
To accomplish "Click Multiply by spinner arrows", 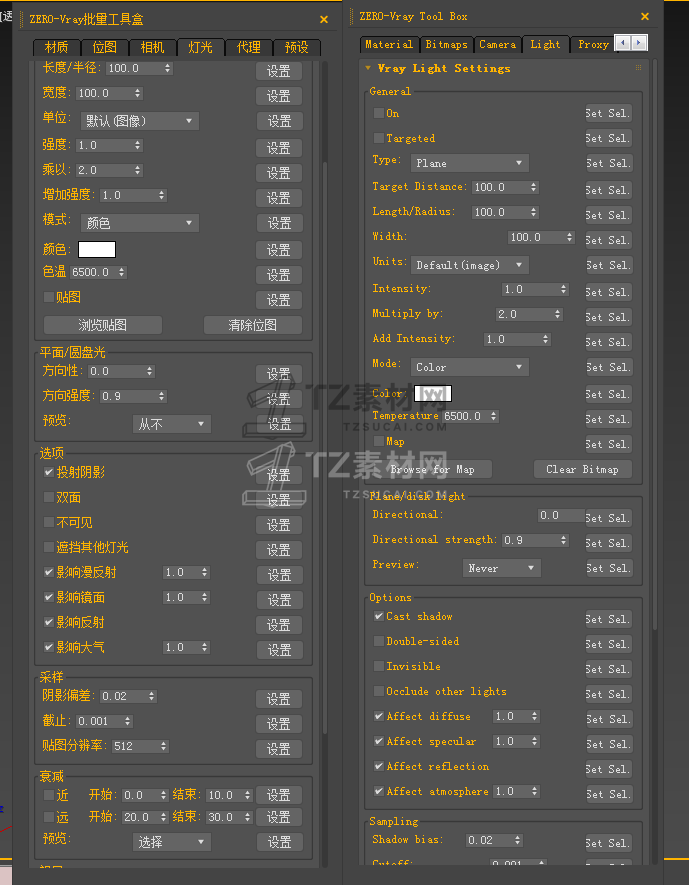I will pos(558,314).
